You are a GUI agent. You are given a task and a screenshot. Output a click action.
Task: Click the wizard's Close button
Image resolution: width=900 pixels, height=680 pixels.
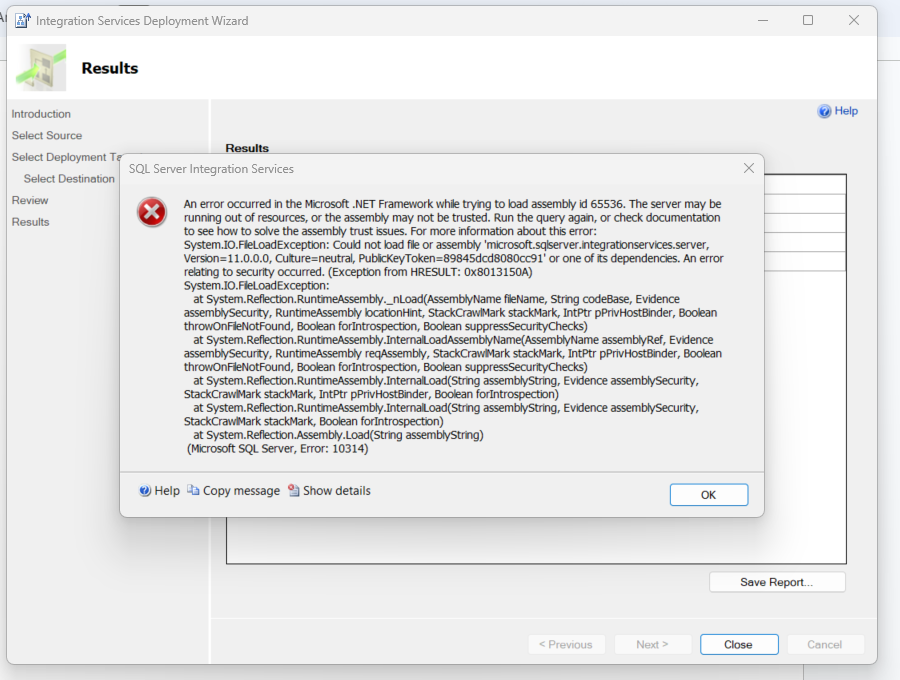click(739, 644)
